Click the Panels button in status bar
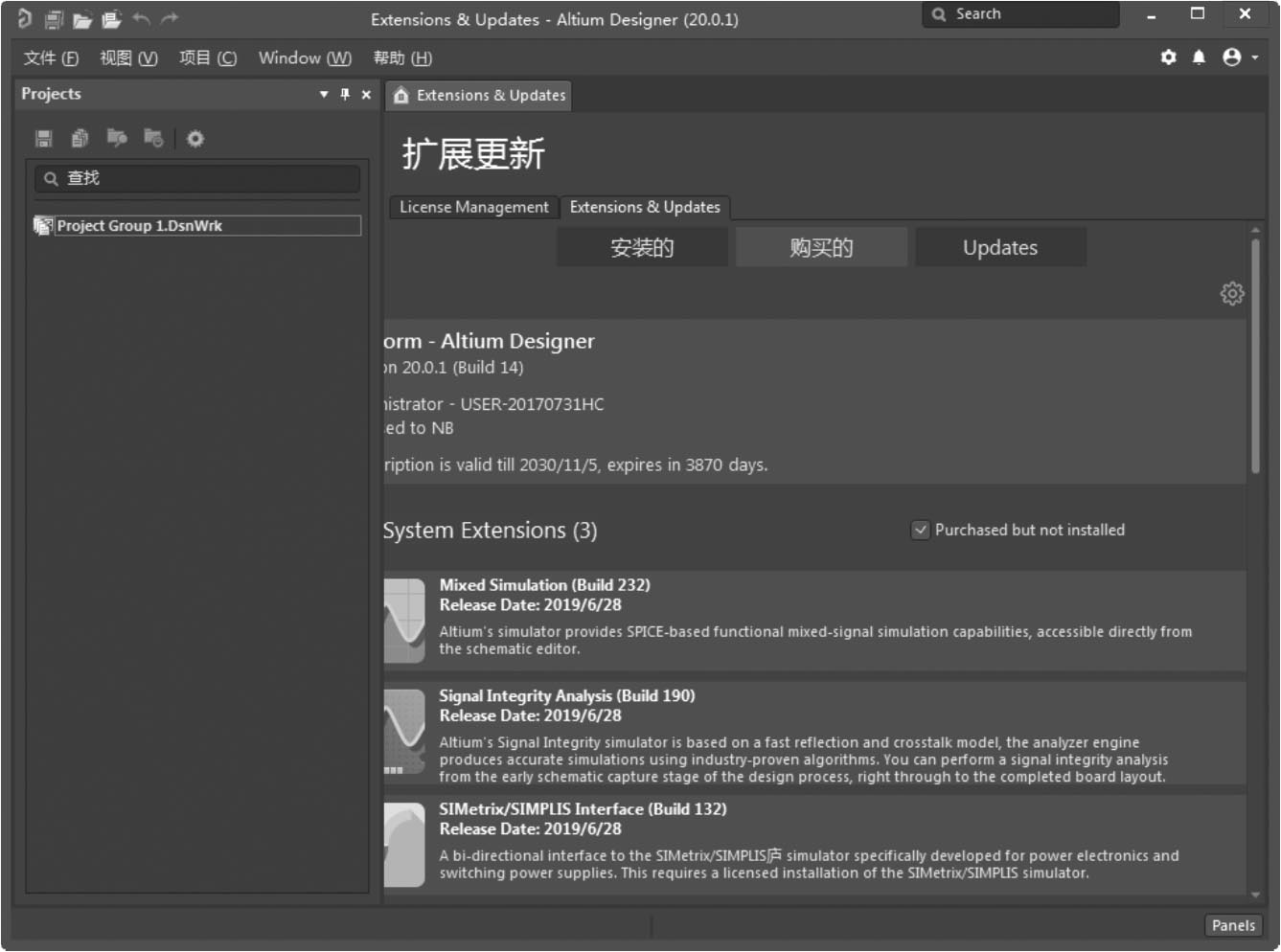 click(x=1232, y=925)
